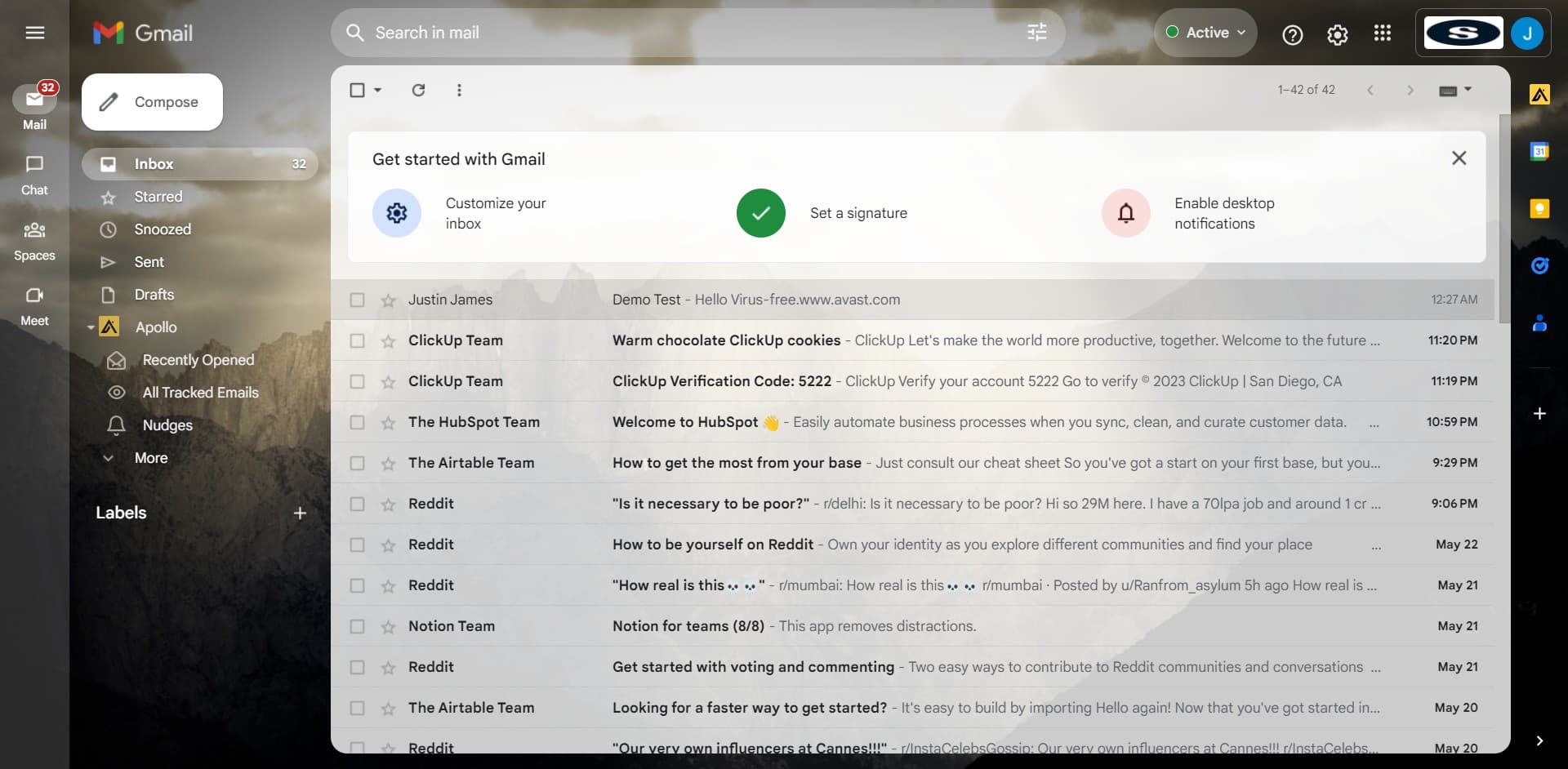This screenshot has height=769, width=1568.
Task: Open the Snoozed folder
Action: pos(163,229)
